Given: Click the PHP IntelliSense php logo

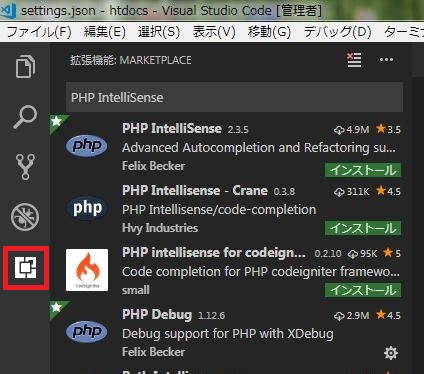Looking at the screenshot, I should tap(87, 146).
